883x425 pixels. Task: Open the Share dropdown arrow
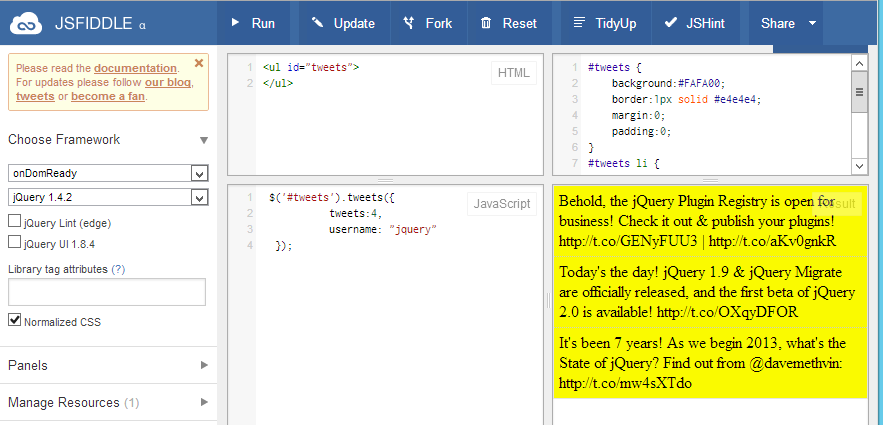pyautogui.click(x=812, y=24)
